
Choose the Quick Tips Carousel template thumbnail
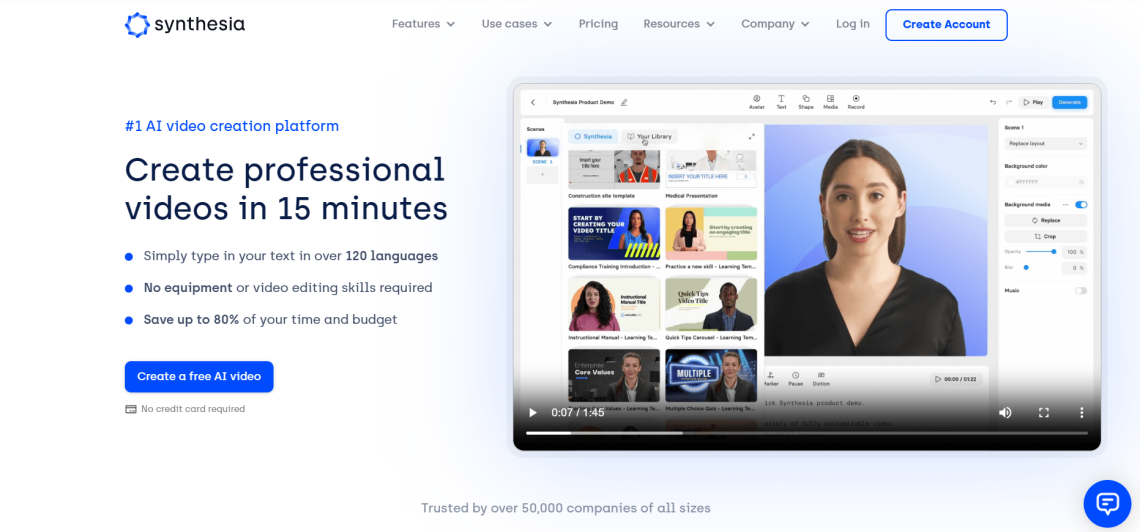711,305
